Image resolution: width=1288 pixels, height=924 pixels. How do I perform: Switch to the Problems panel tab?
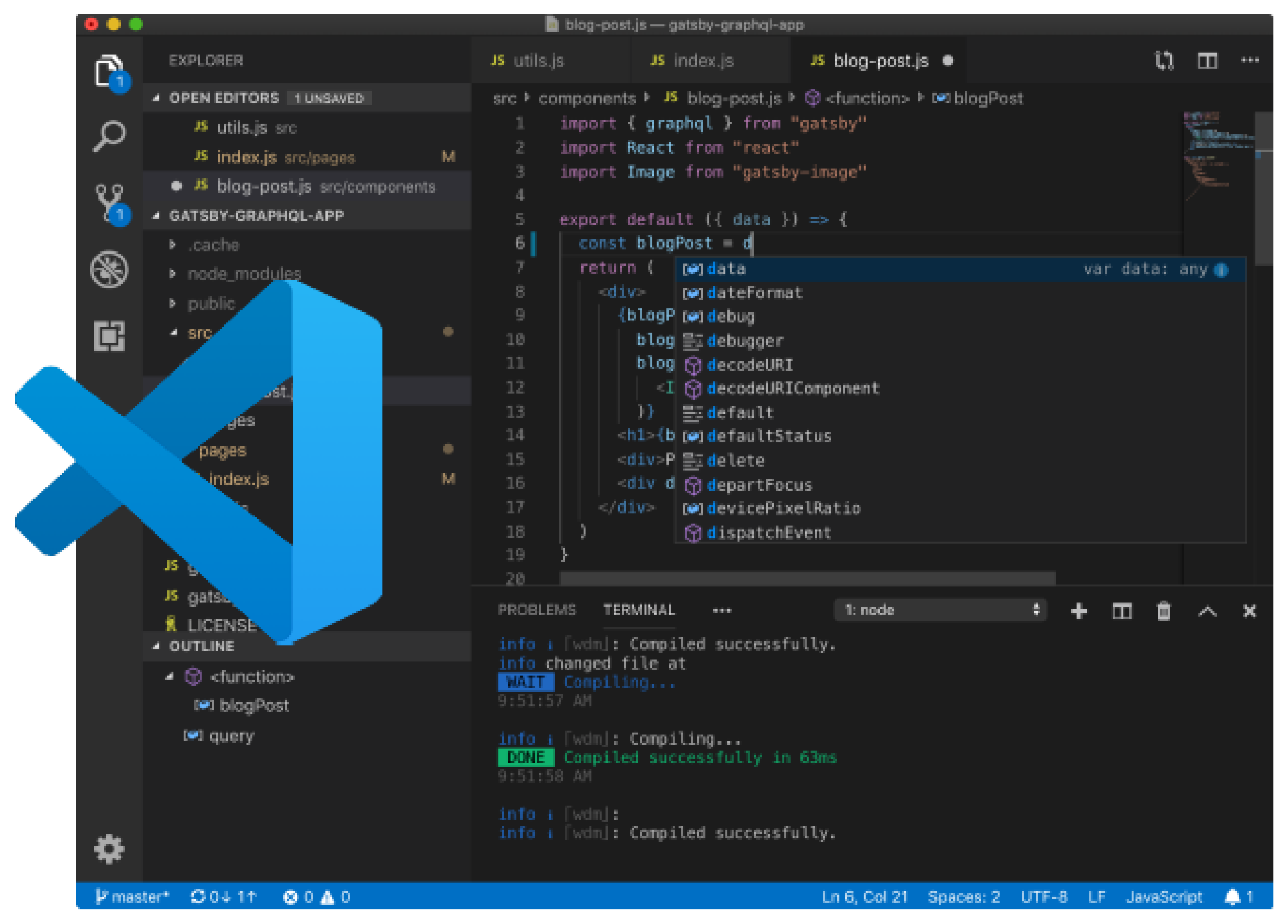pos(537,609)
